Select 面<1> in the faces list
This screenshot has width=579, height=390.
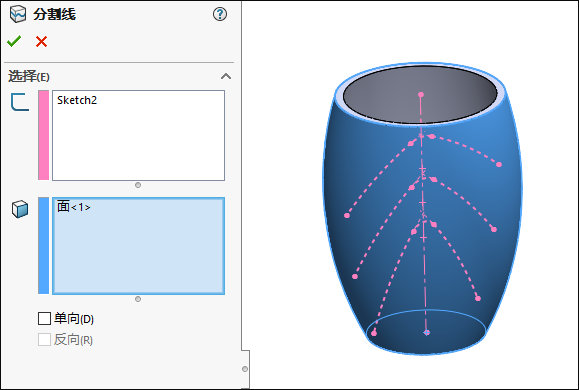73,207
